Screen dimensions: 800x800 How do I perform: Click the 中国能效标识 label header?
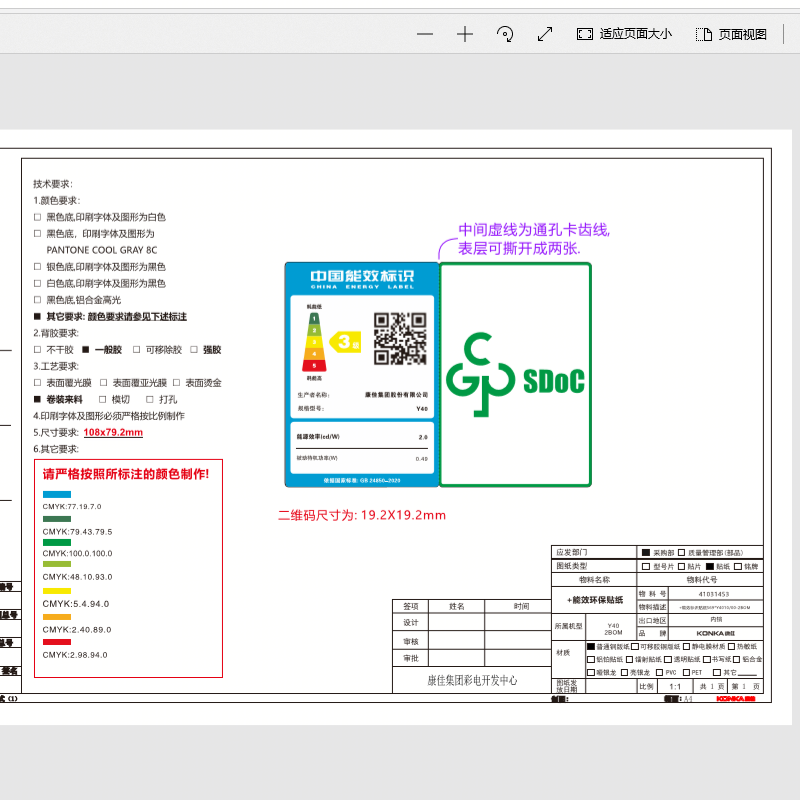coord(362,277)
